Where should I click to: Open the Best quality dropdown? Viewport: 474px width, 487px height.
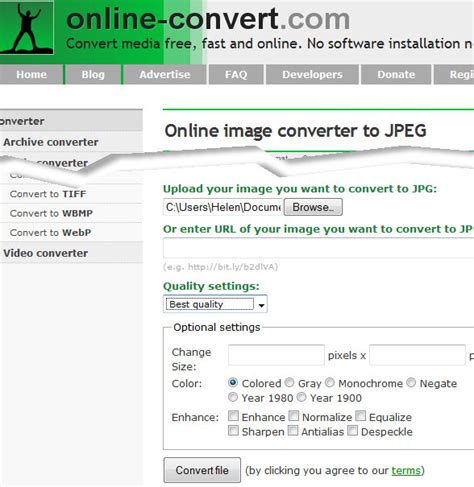pos(215,304)
